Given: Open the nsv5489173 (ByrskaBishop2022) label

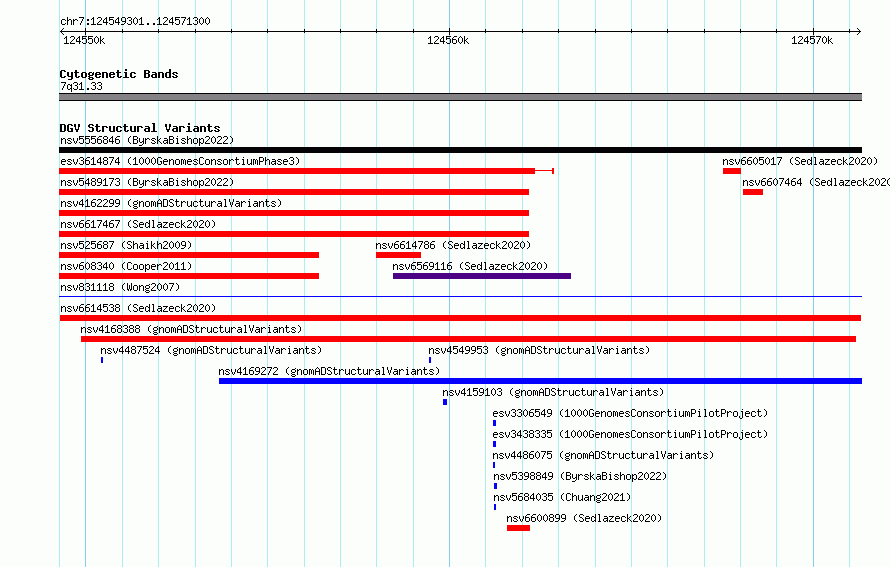Looking at the screenshot, I should tap(147, 182).
